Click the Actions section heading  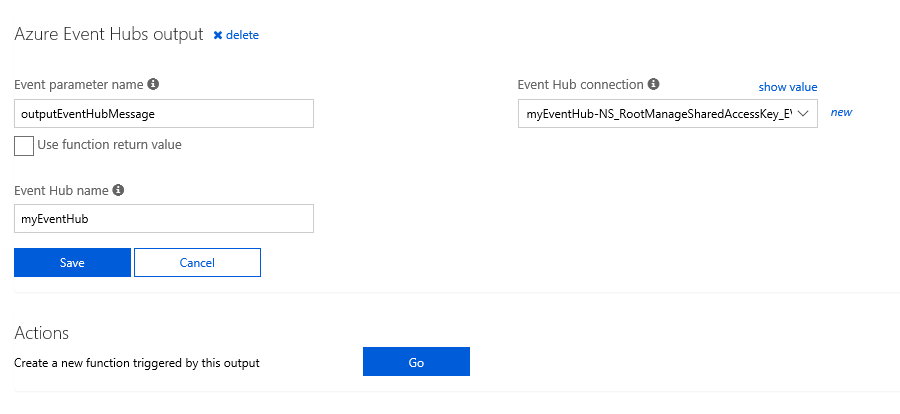(41, 332)
